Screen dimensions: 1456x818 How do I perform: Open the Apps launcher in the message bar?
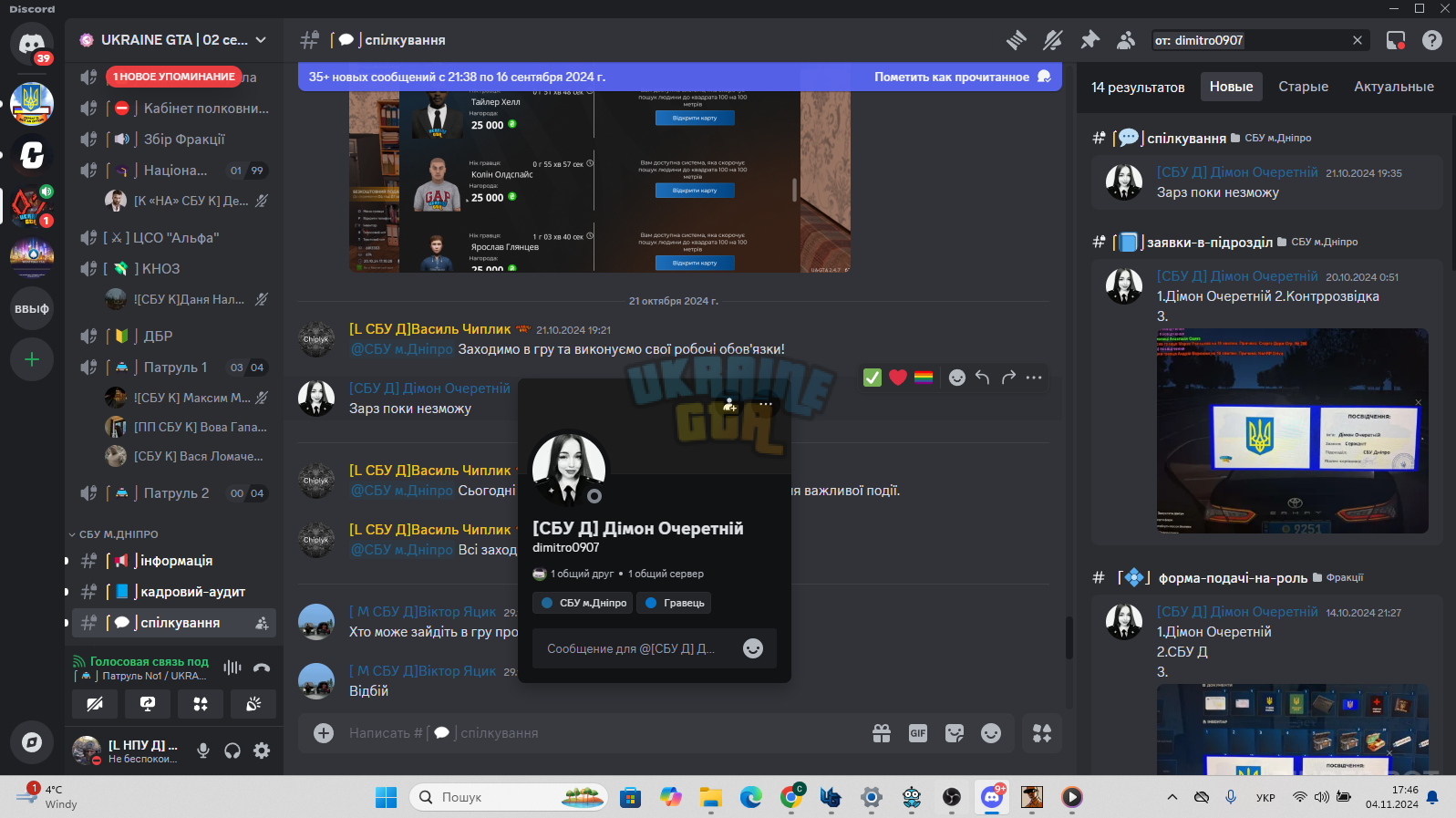coord(1042,733)
